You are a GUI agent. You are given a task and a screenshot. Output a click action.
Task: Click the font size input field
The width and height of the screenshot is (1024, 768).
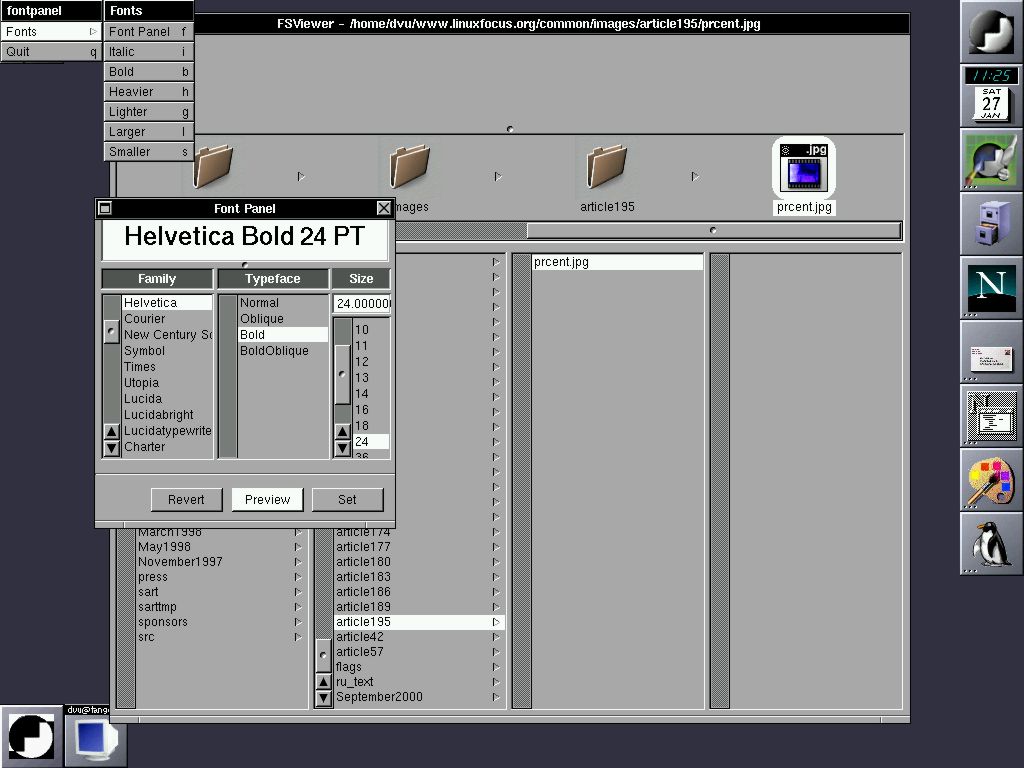[362, 304]
